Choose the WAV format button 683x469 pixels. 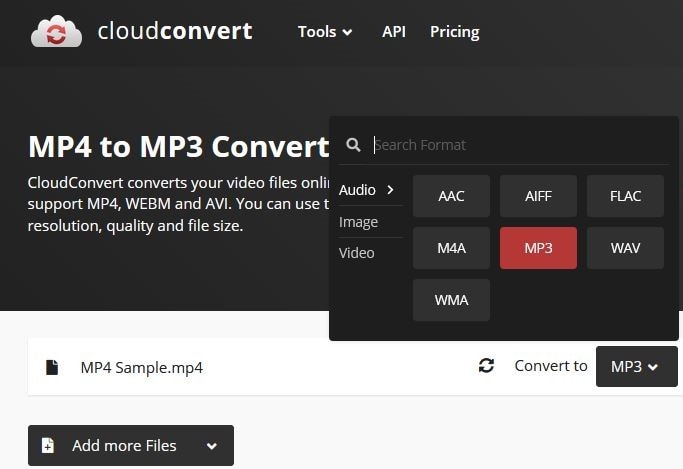coord(626,248)
